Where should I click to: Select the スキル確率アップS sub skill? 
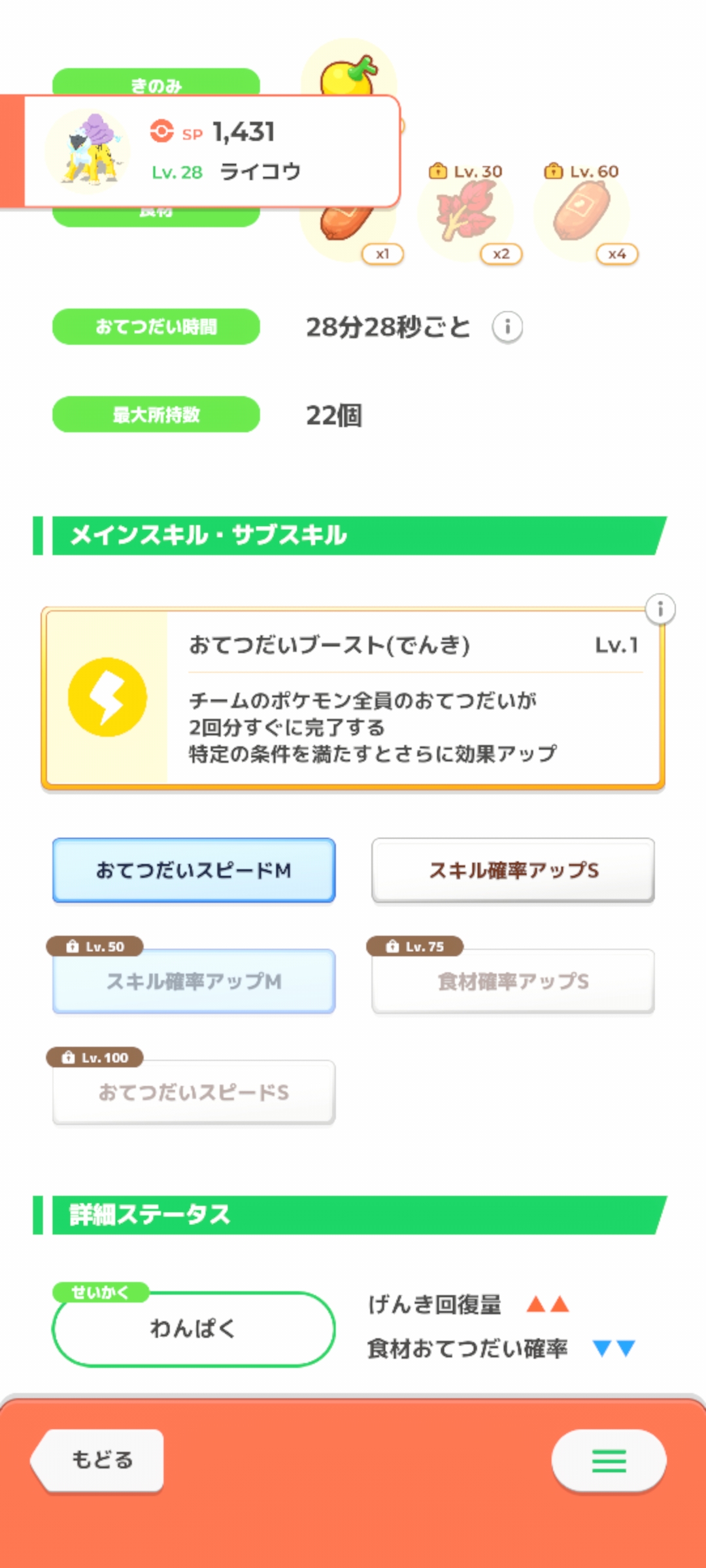coord(513,871)
